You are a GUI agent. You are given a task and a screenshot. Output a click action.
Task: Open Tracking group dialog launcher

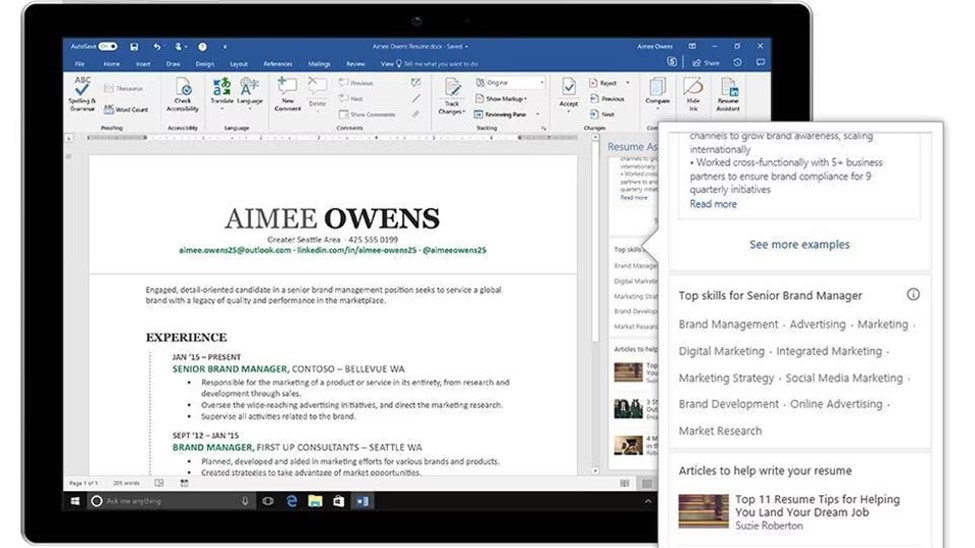pos(544,128)
